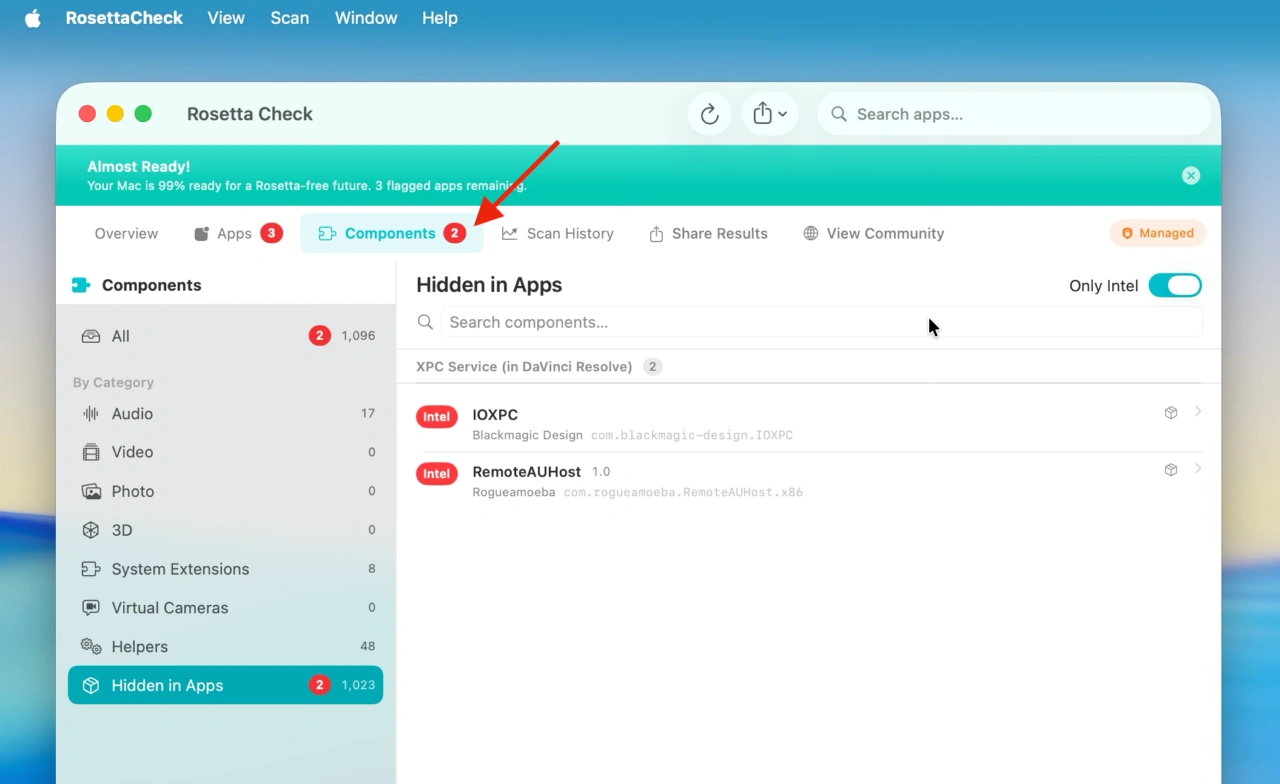Click the RemoteAUHost component name
Image resolution: width=1280 pixels, height=784 pixels.
pos(527,471)
